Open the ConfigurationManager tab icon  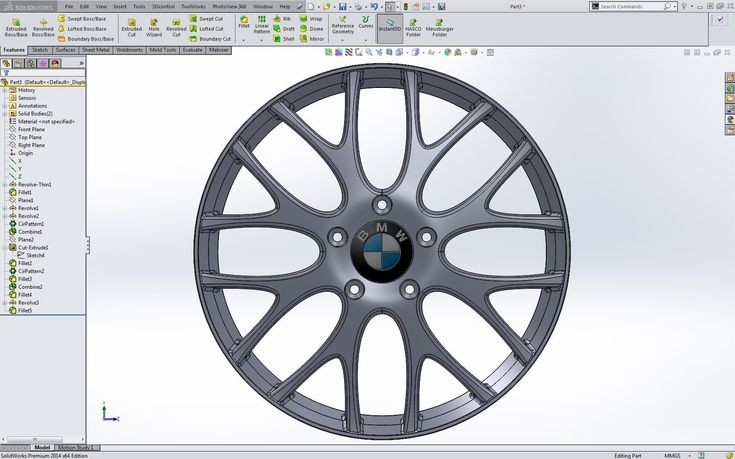[x=30, y=63]
